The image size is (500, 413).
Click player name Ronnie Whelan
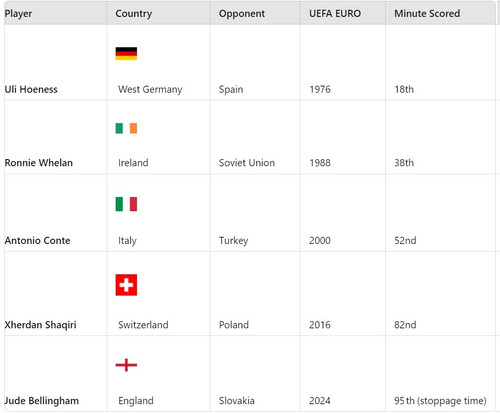[39, 163]
